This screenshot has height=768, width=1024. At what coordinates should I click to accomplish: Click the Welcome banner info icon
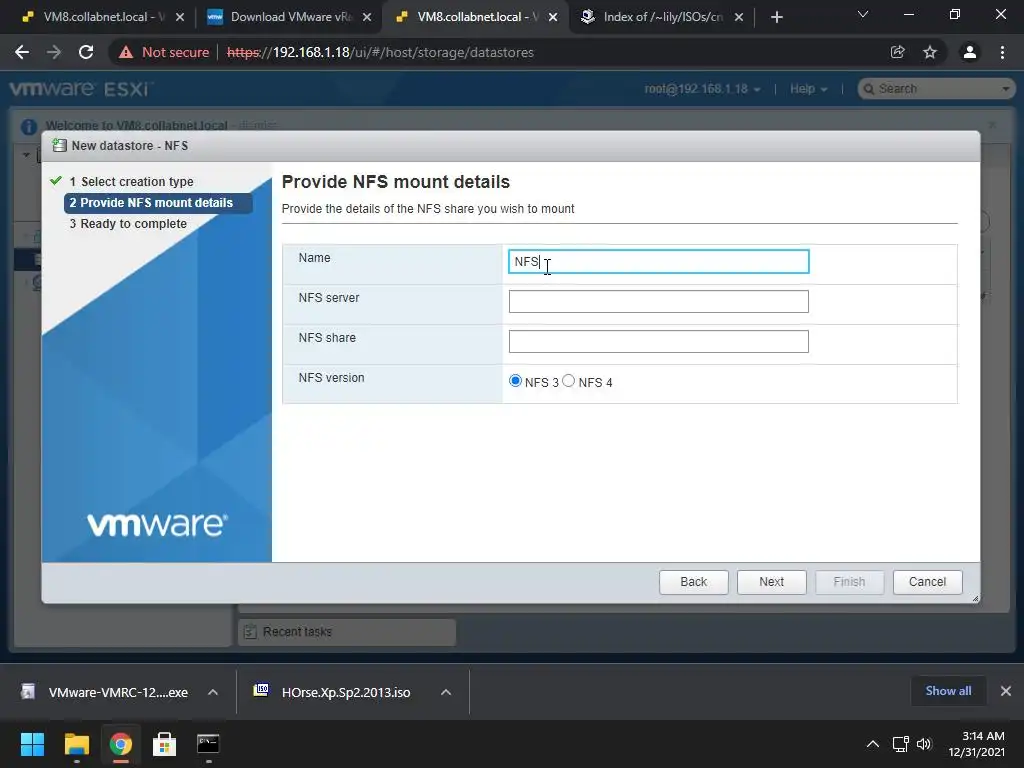coord(29,126)
